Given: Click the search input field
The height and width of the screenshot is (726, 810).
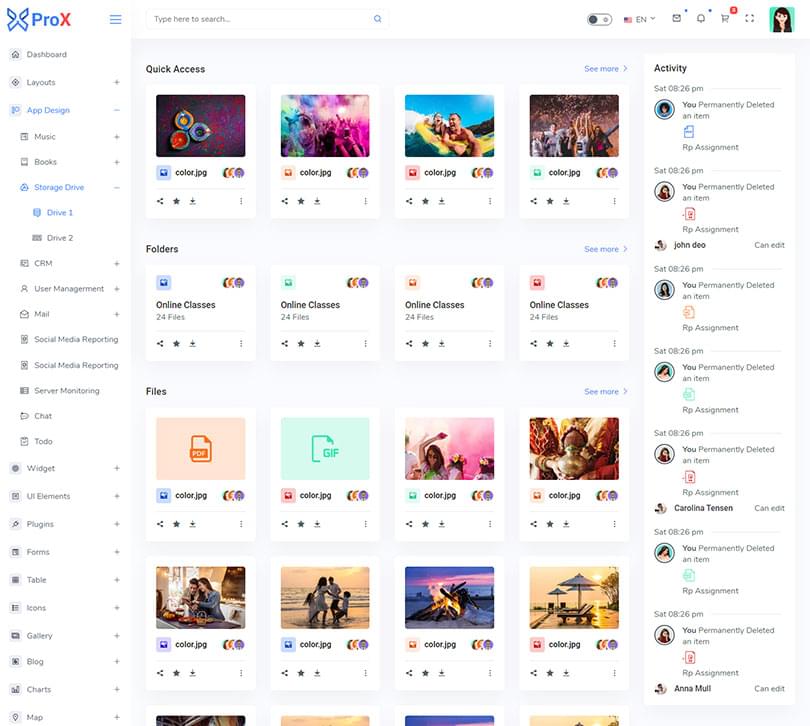Looking at the screenshot, I should [260, 19].
